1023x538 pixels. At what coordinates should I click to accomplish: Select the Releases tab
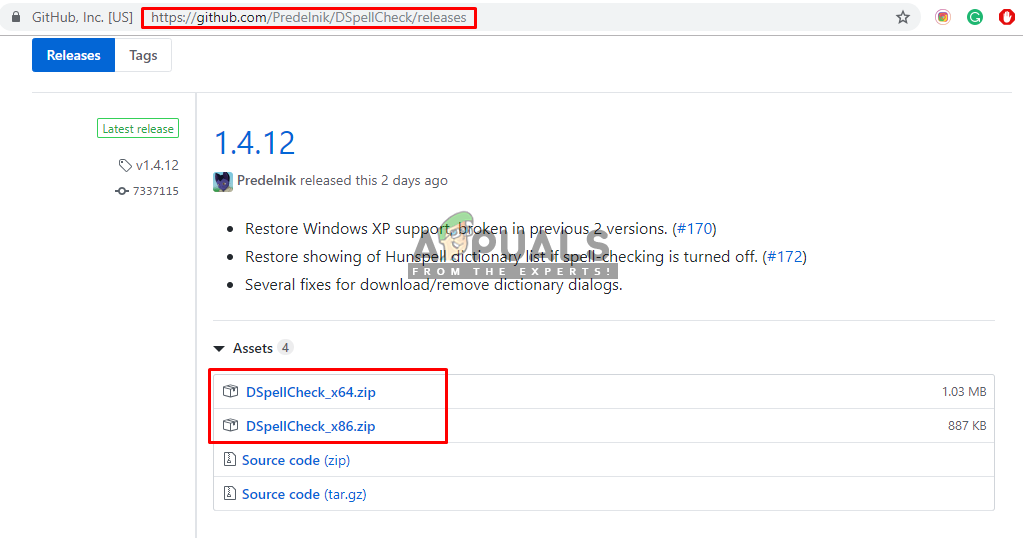tap(73, 55)
